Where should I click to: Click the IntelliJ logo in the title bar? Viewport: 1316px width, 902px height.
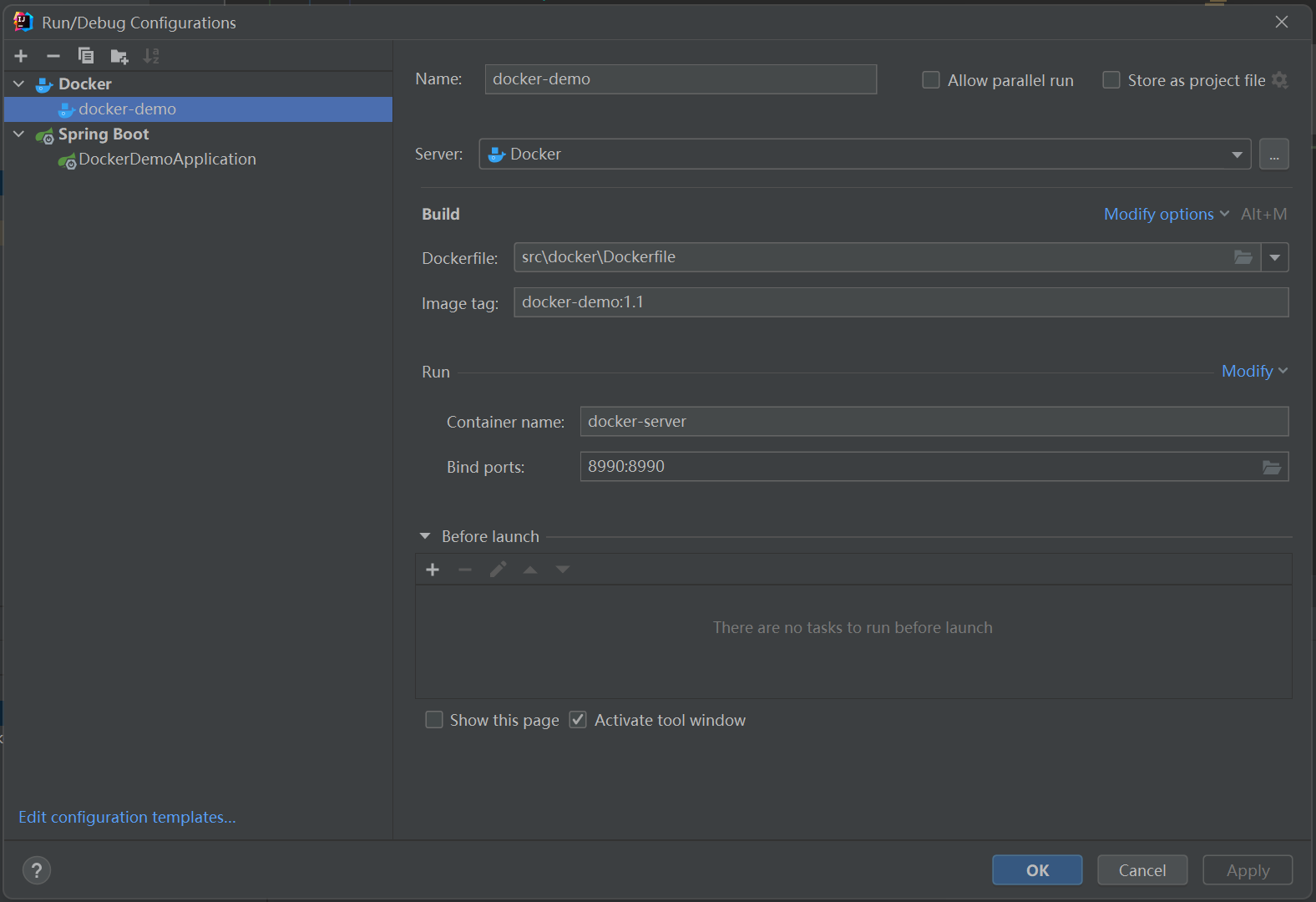(x=23, y=22)
